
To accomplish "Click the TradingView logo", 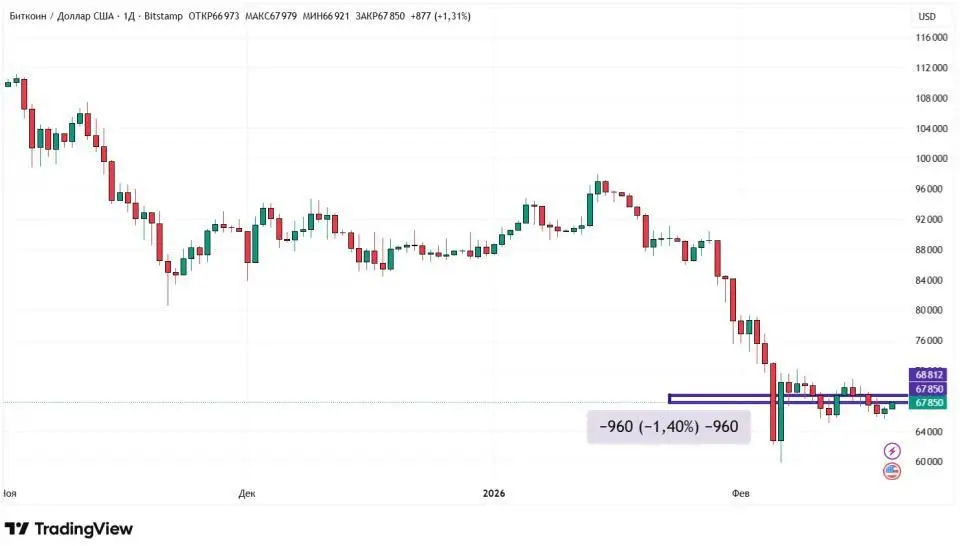I will click(x=68, y=529).
